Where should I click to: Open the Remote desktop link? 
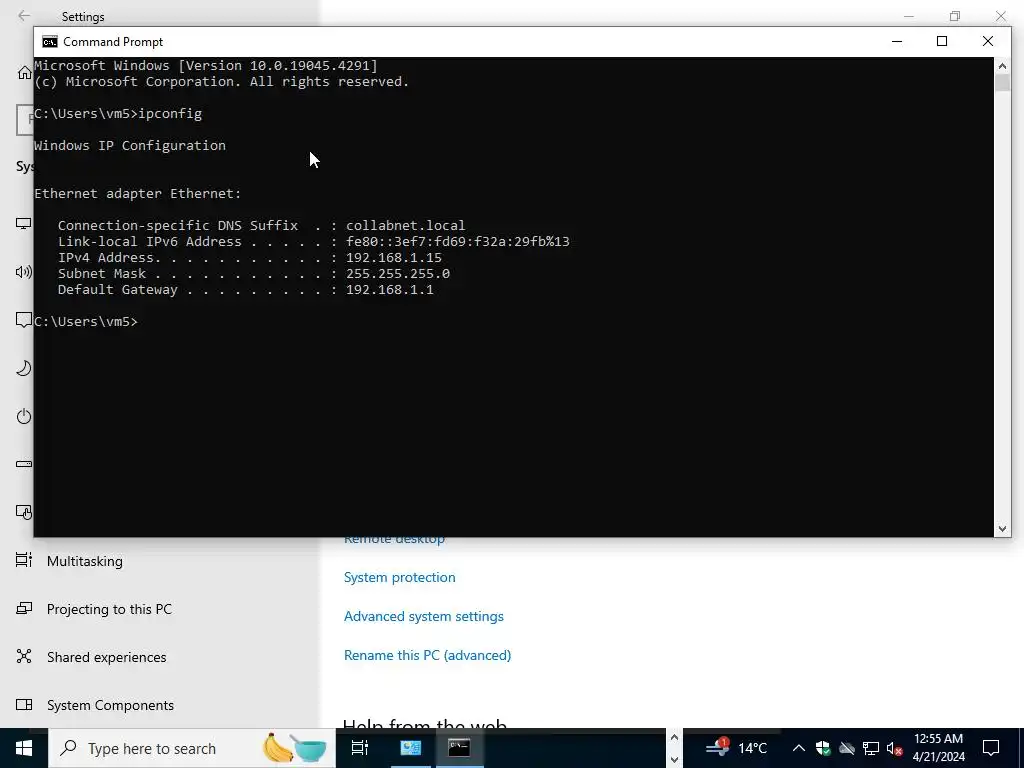tap(394, 540)
